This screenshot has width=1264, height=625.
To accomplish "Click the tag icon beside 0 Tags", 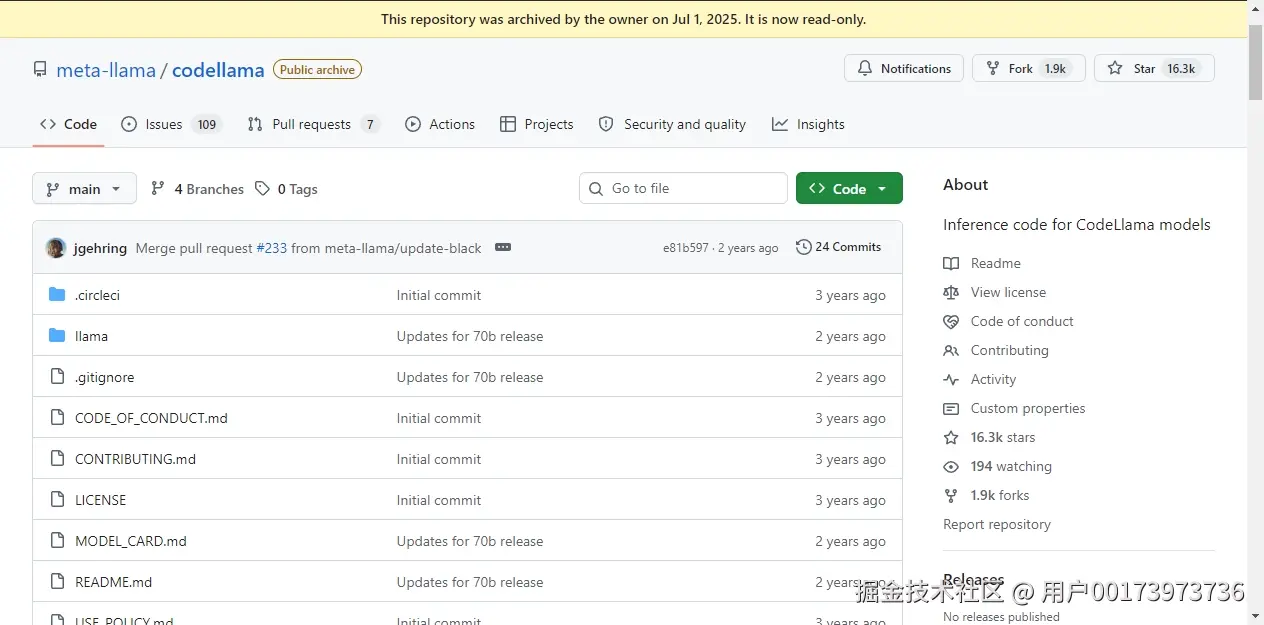I will pyautogui.click(x=262, y=188).
